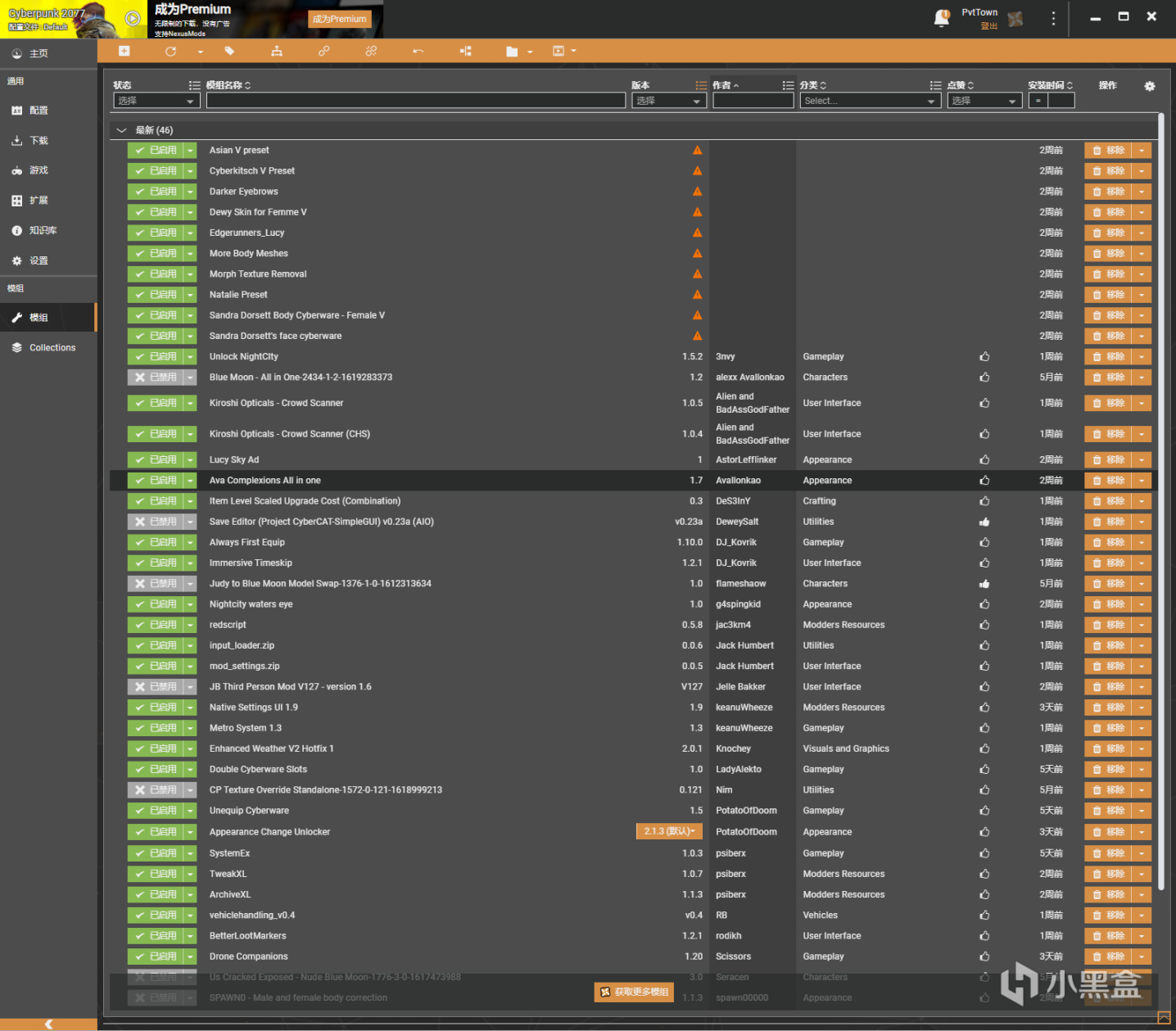The image size is (1176, 1031).
Task: Click group-by list icon next to 版本 column
Action: pyautogui.click(x=701, y=85)
